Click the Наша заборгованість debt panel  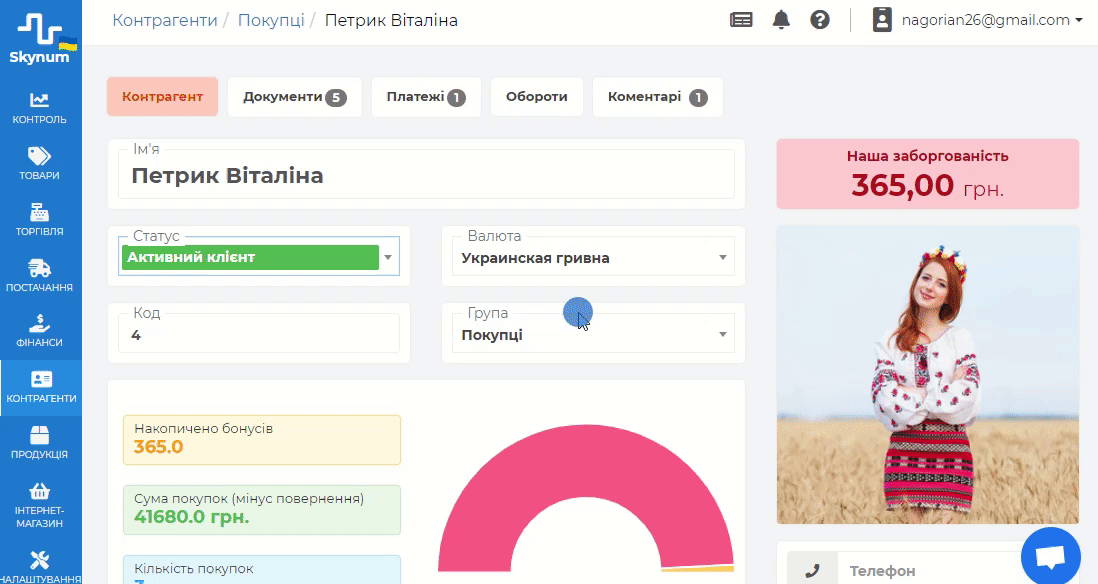[x=928, y=174]
